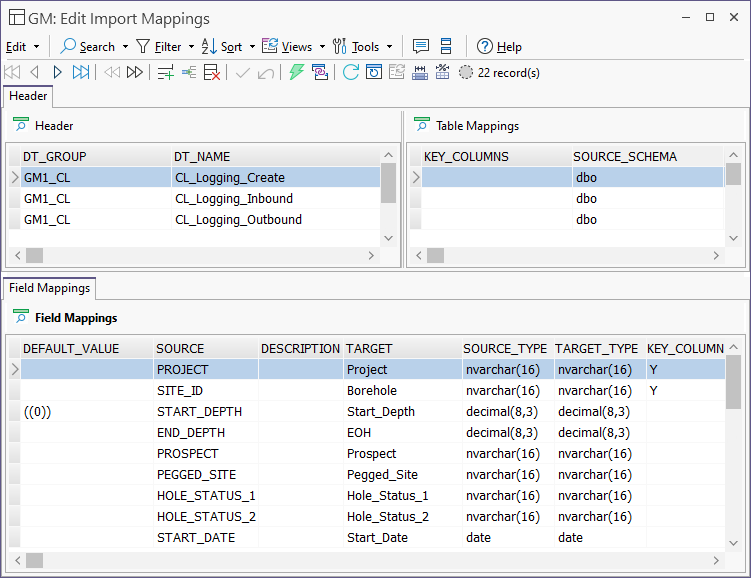Click the greyed edit view icon
The image size is (751, 578).
tap(397, 72)
